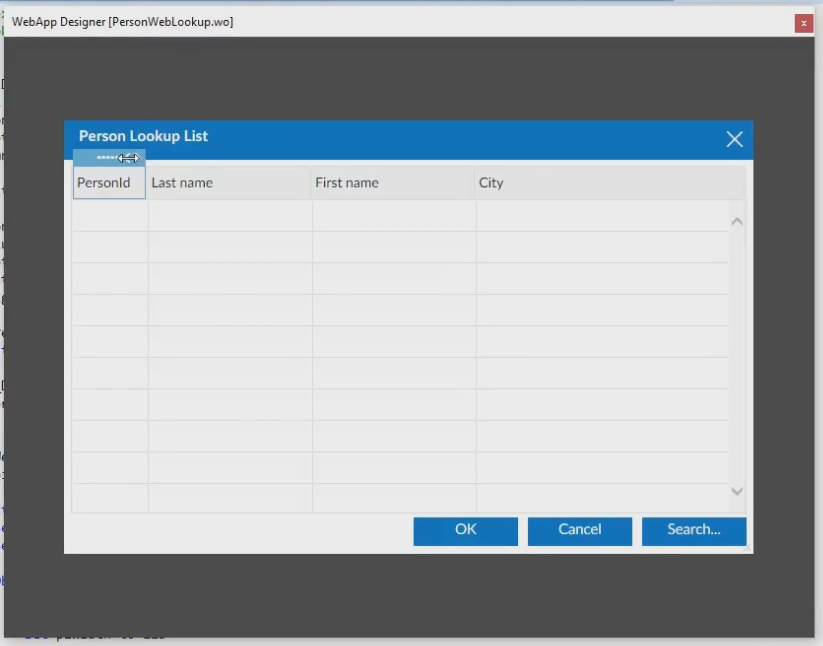
Task: Select first row cell under City column
Action: 601,216
